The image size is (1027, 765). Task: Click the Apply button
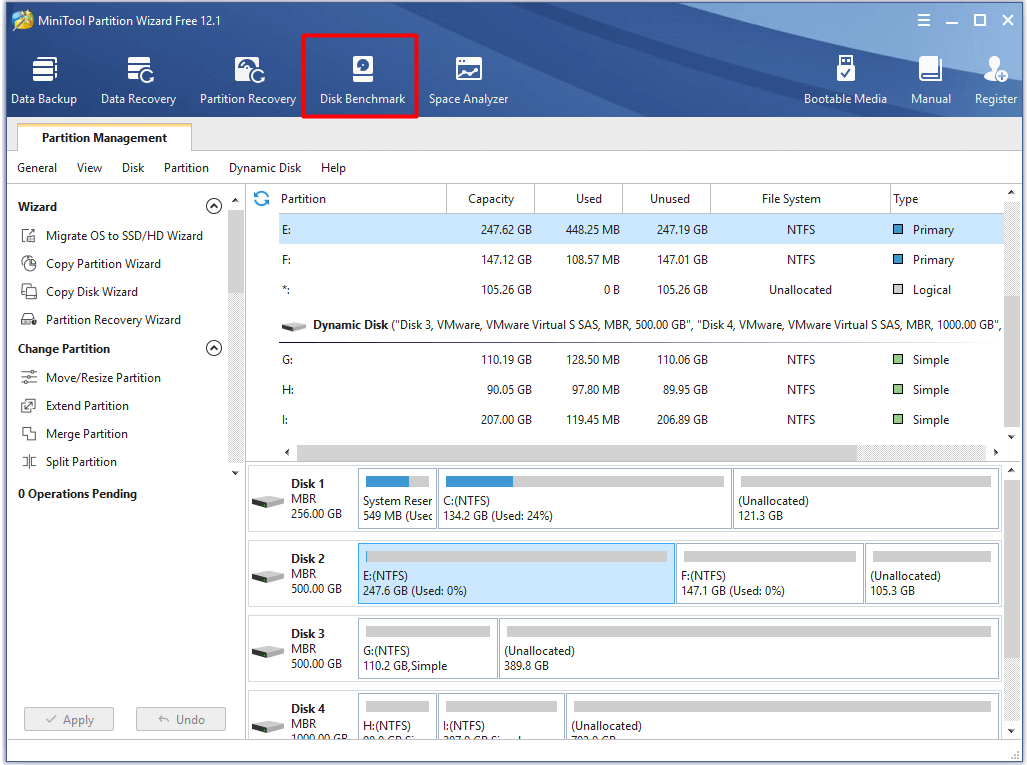click(69, 719)
